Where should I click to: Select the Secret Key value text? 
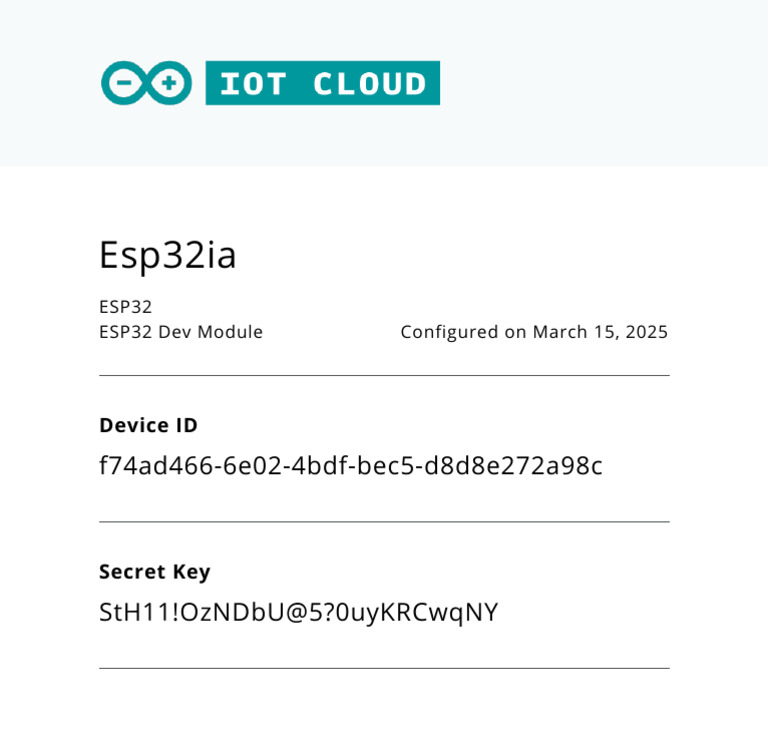[298, 612]
